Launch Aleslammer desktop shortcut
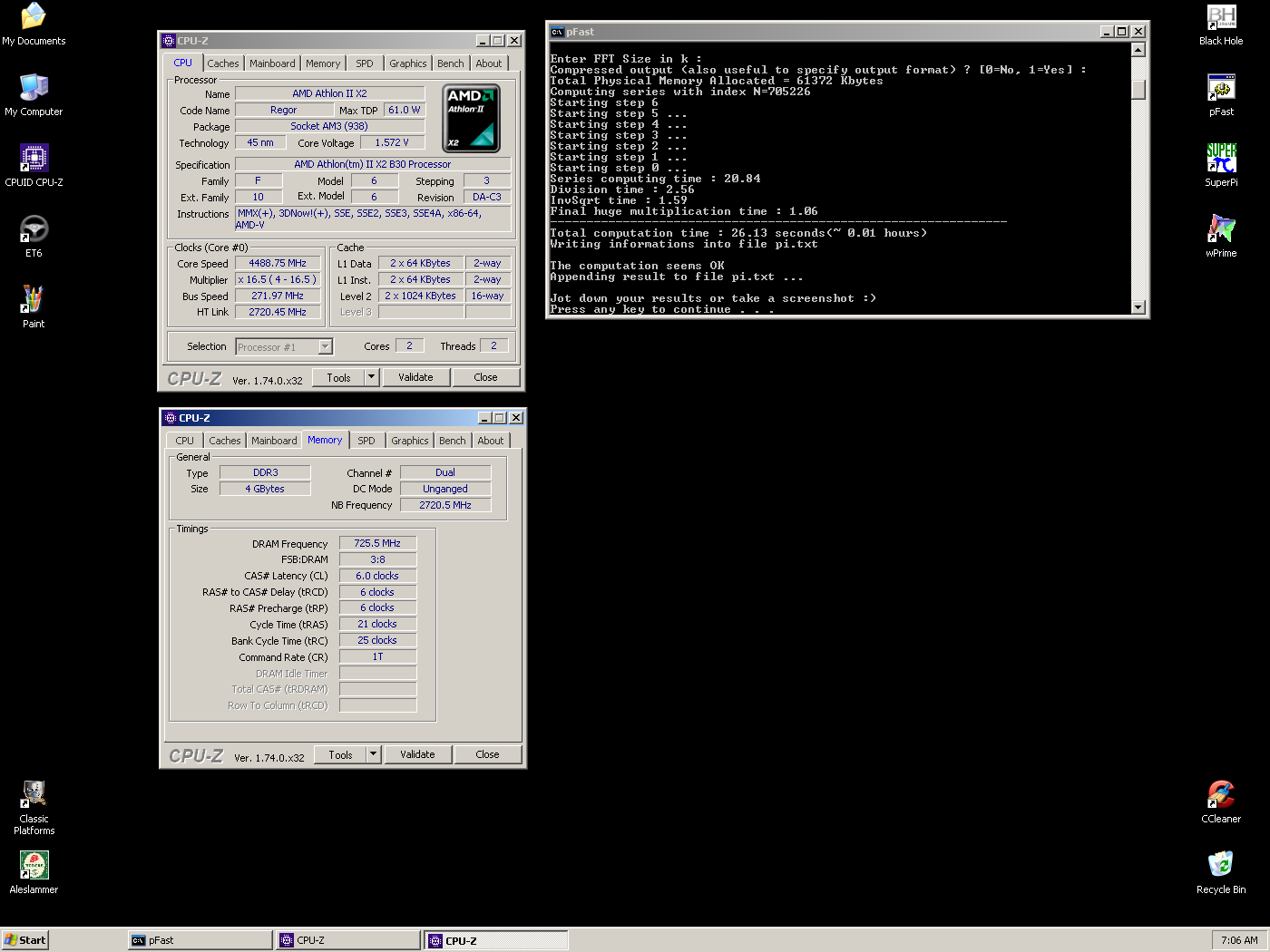 click(34, 873)
